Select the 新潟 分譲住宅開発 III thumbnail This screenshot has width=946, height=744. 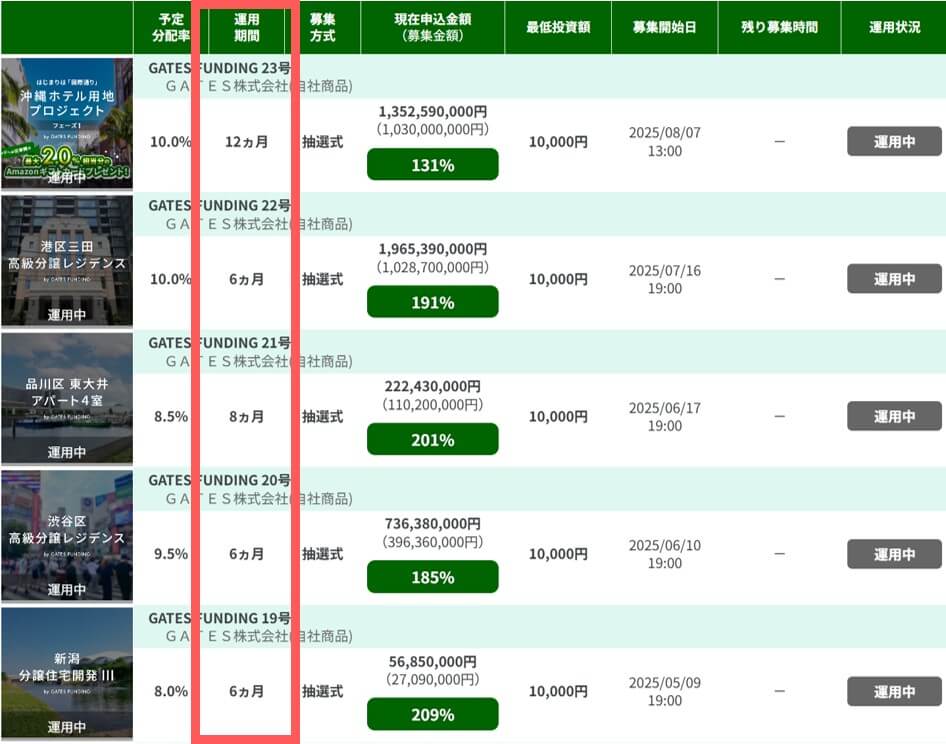click(67, 672)
